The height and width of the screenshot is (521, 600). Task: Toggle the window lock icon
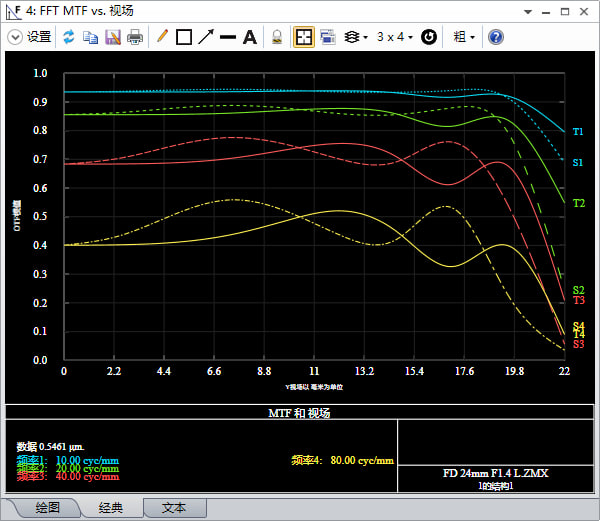(x=277, y=37)
